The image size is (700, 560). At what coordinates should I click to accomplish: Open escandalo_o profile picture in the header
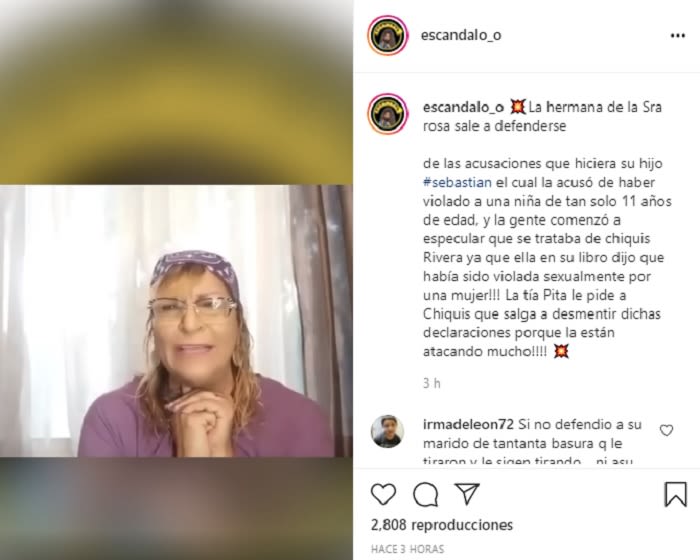click(x=388, y=35)
